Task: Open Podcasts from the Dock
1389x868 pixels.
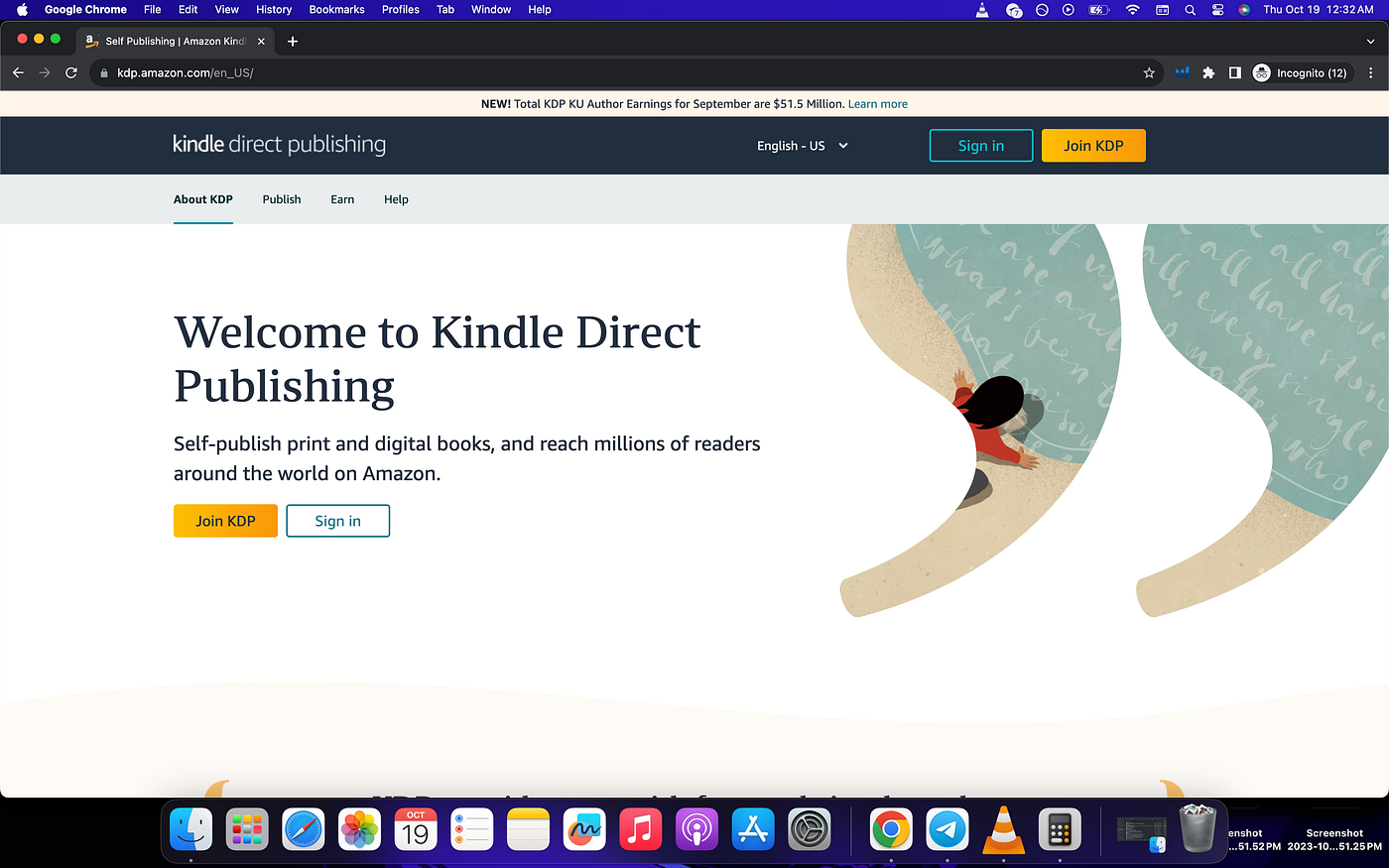Action: [x=696, y=829]
